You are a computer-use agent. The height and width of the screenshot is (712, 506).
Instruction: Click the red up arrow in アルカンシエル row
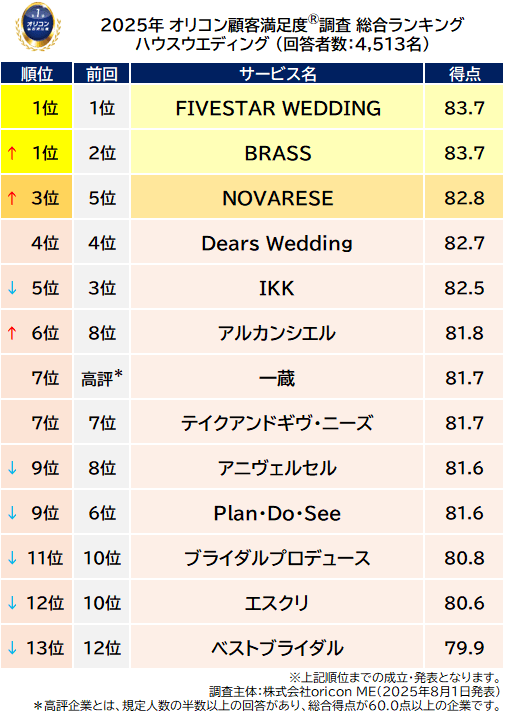tap(12, 333)
